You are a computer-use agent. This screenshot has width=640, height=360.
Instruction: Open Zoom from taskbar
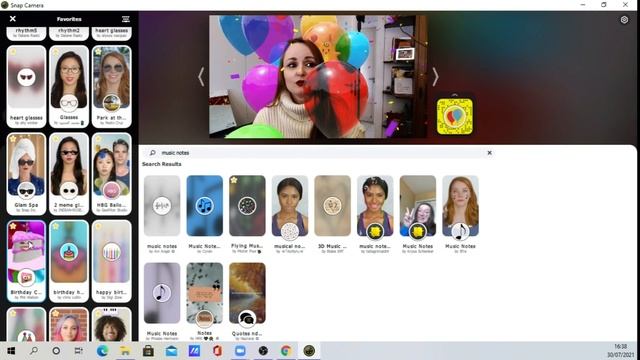pyautogui.click(x=240, y=351)
